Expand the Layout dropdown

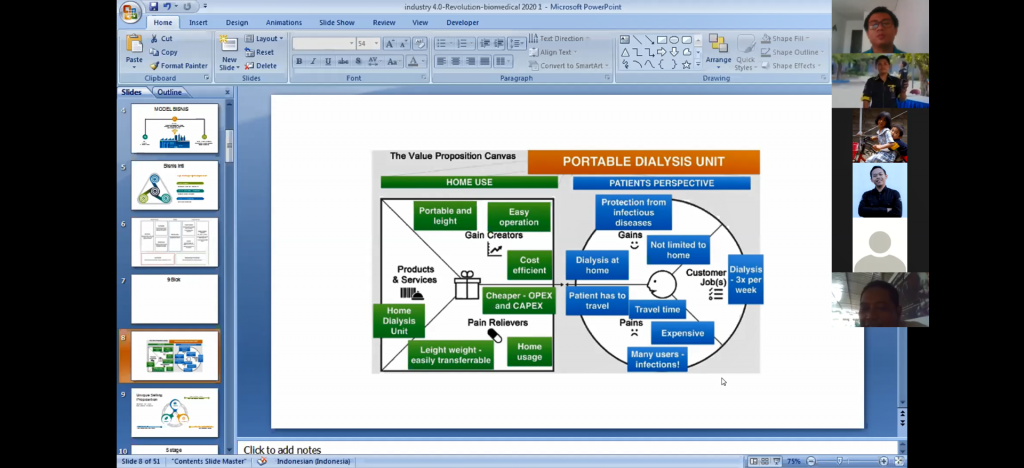pyautogui.click(x=268, y=39)
